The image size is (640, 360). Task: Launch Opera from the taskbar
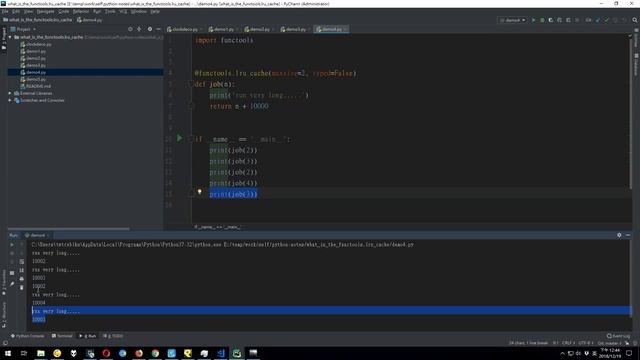[x=106, y=353]
